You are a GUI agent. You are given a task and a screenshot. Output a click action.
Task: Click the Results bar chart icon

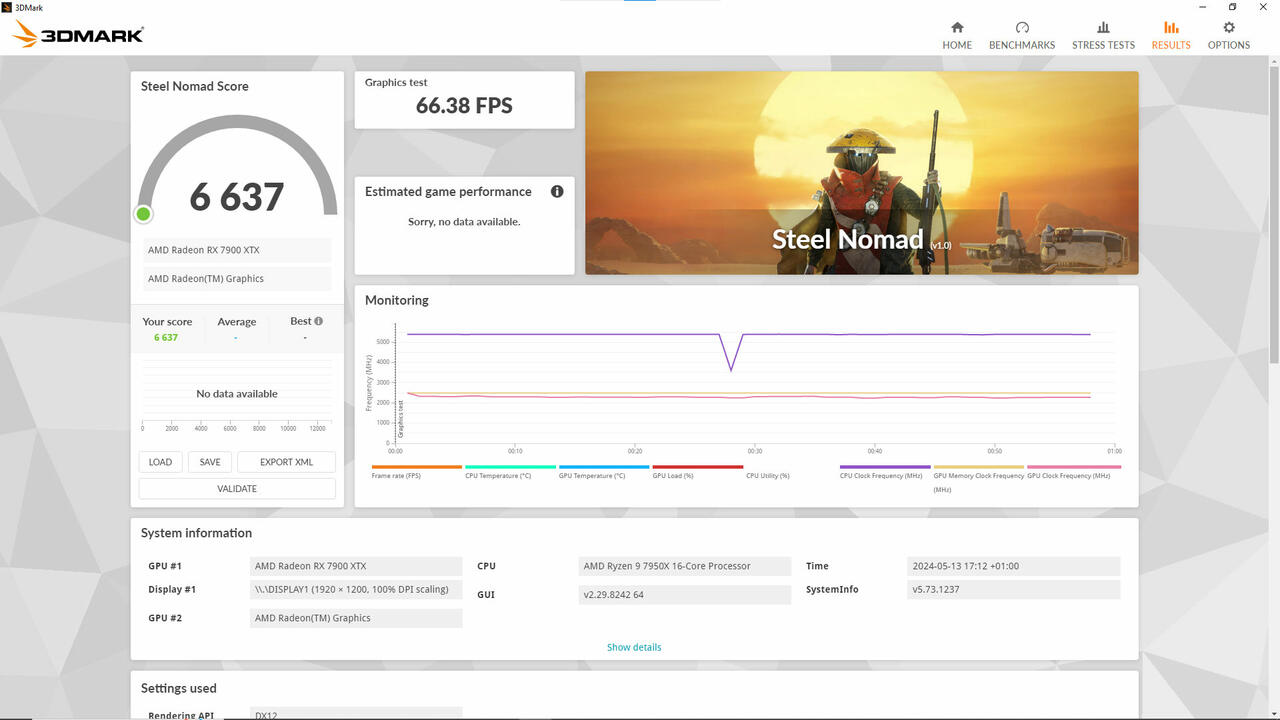click(x=1171, y=28)
